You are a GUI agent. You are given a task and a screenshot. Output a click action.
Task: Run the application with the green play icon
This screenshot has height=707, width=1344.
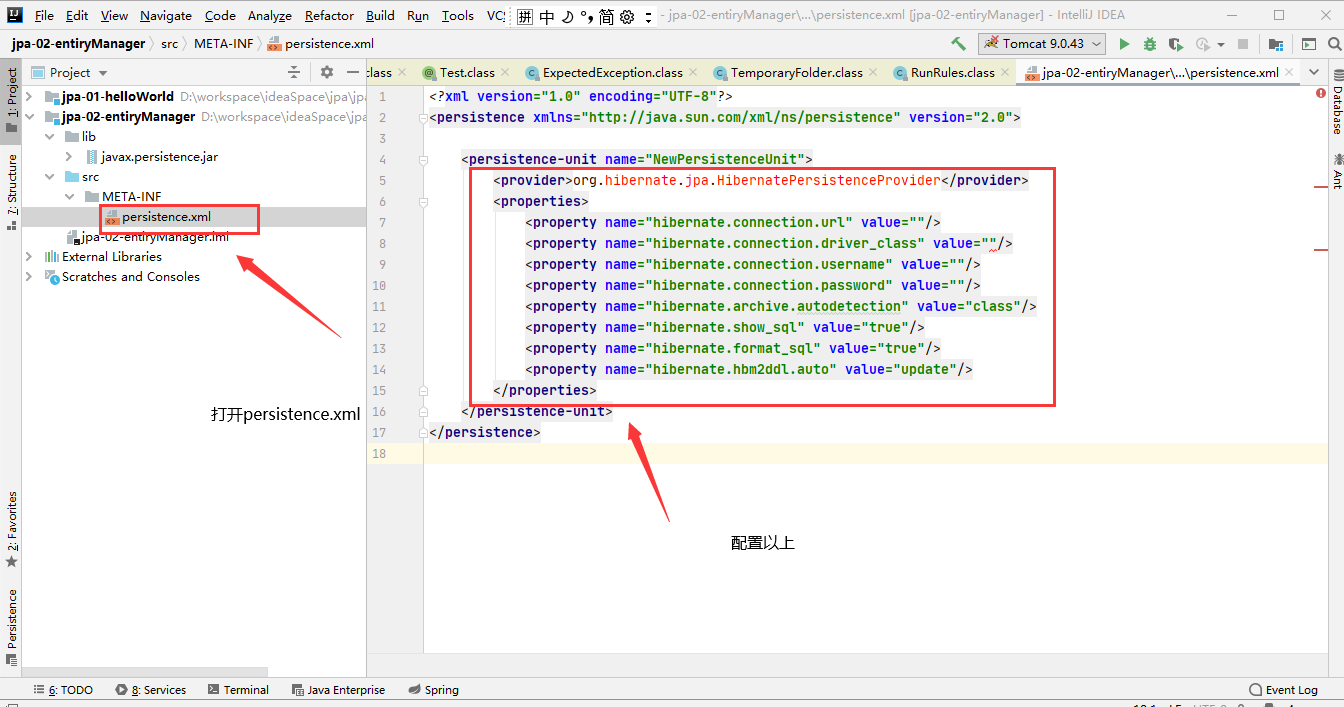1124,44
